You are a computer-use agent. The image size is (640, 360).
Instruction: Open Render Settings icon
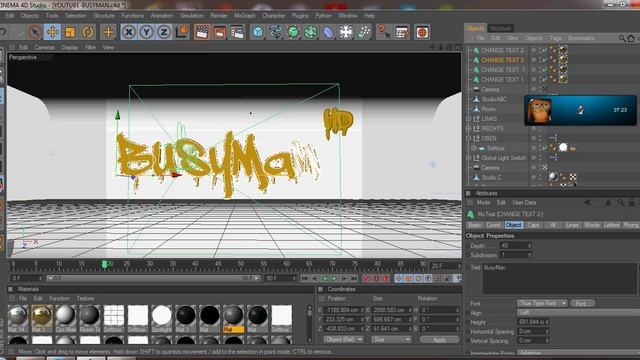[238, 32]
